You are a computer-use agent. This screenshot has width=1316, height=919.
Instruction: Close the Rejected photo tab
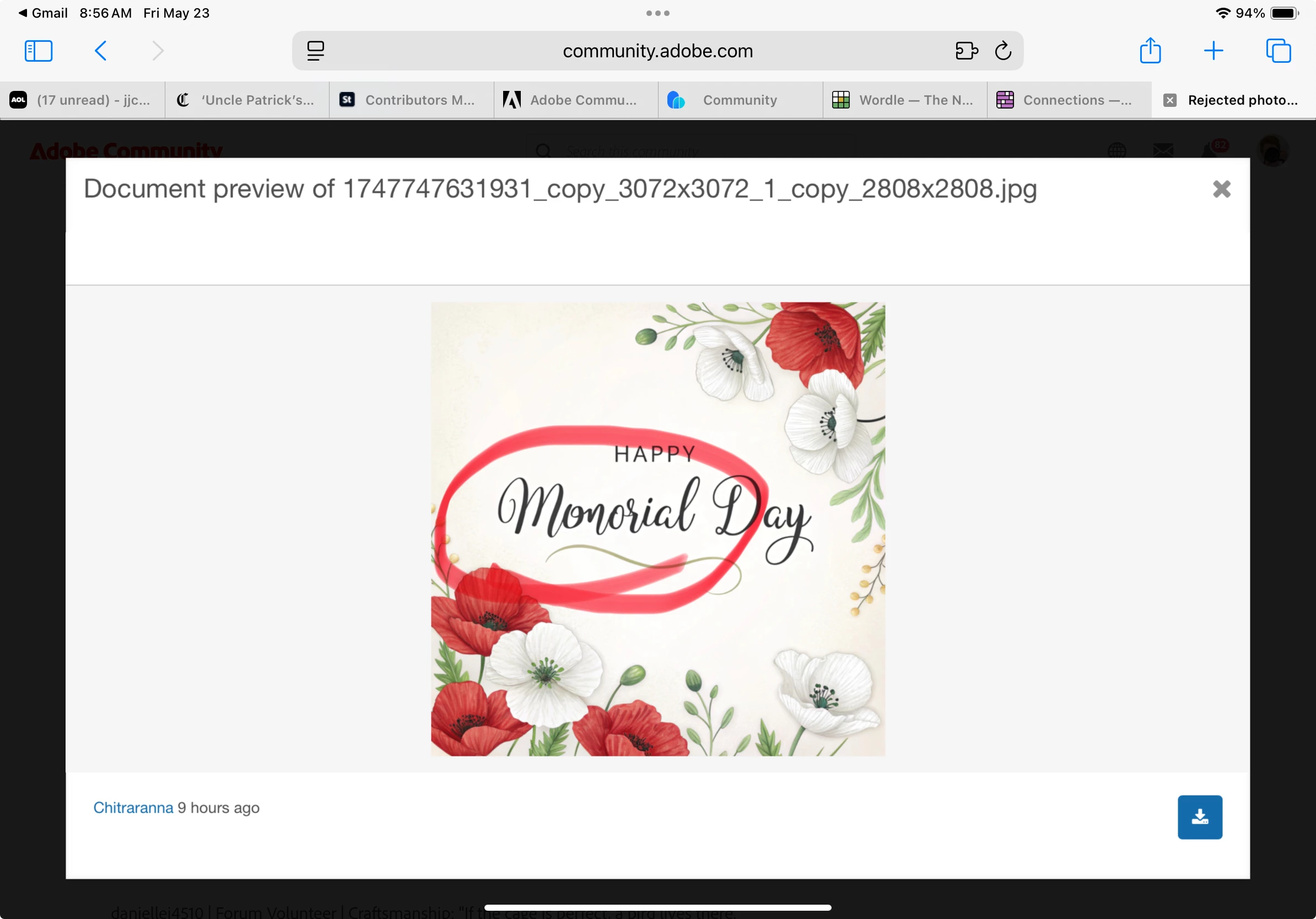pos(1170,100)
